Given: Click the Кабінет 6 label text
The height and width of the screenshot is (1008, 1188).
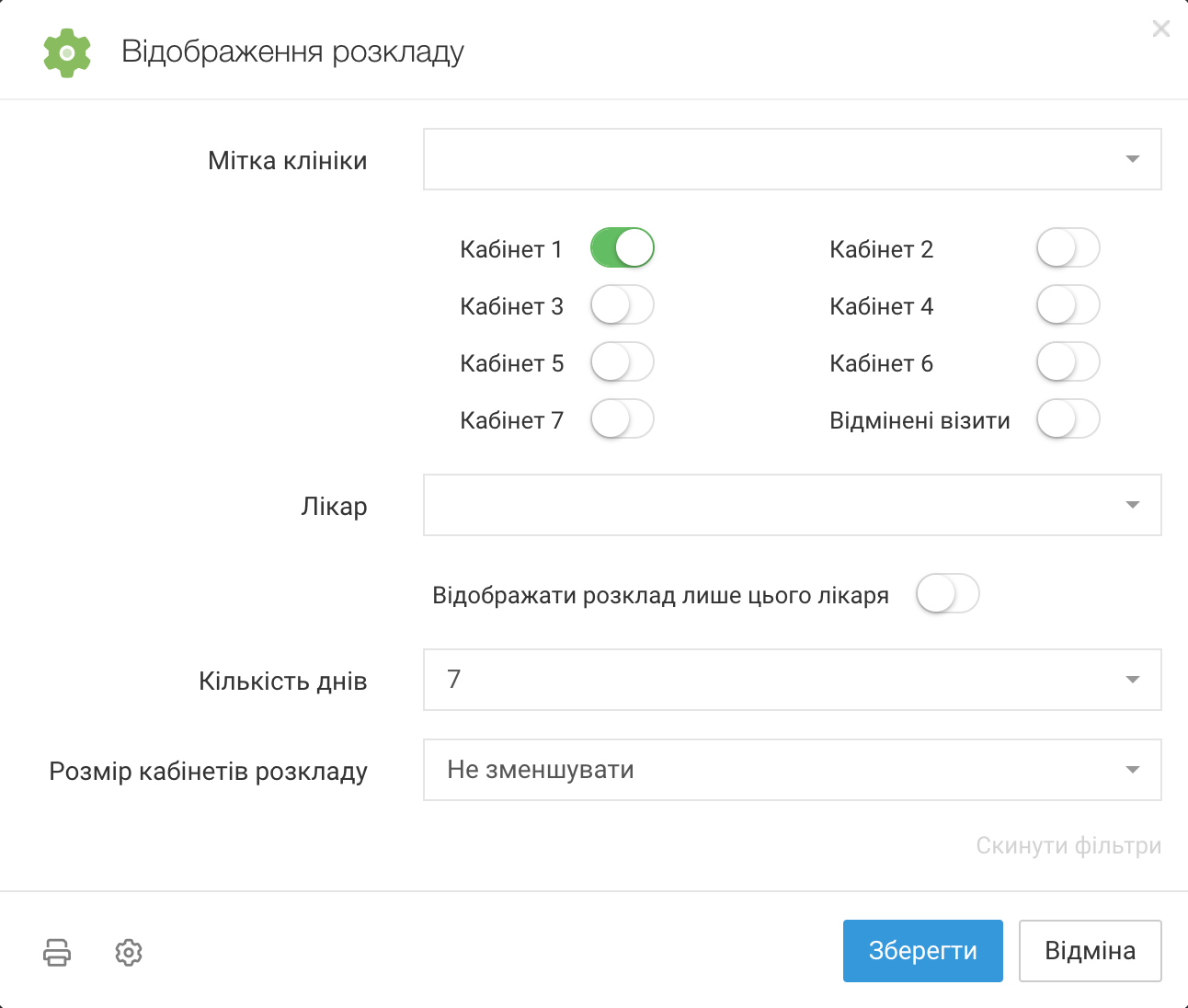Looking at the screenshot, I should [881, 363].
